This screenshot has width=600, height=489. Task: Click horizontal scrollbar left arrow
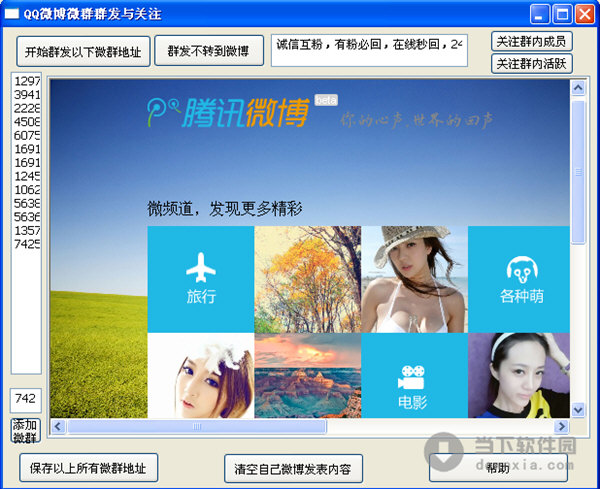click(x=58, y=426)
